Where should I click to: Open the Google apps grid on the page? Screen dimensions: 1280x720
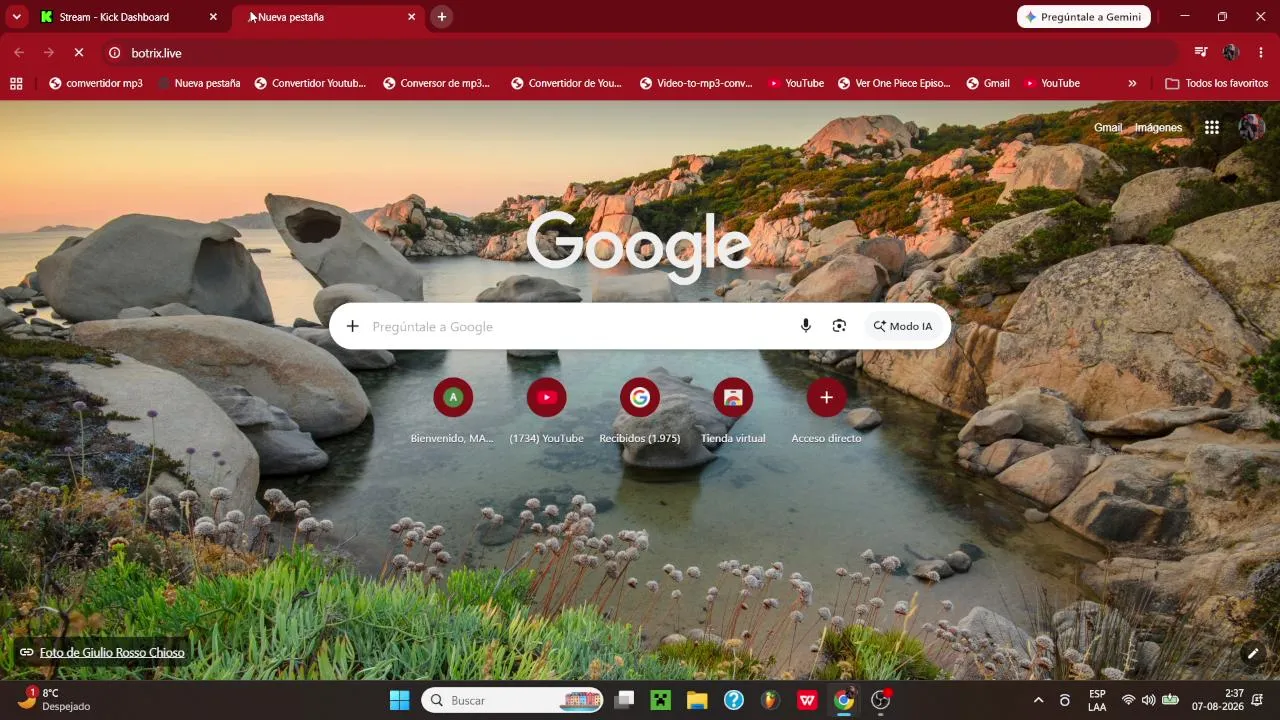(1212, 127)
